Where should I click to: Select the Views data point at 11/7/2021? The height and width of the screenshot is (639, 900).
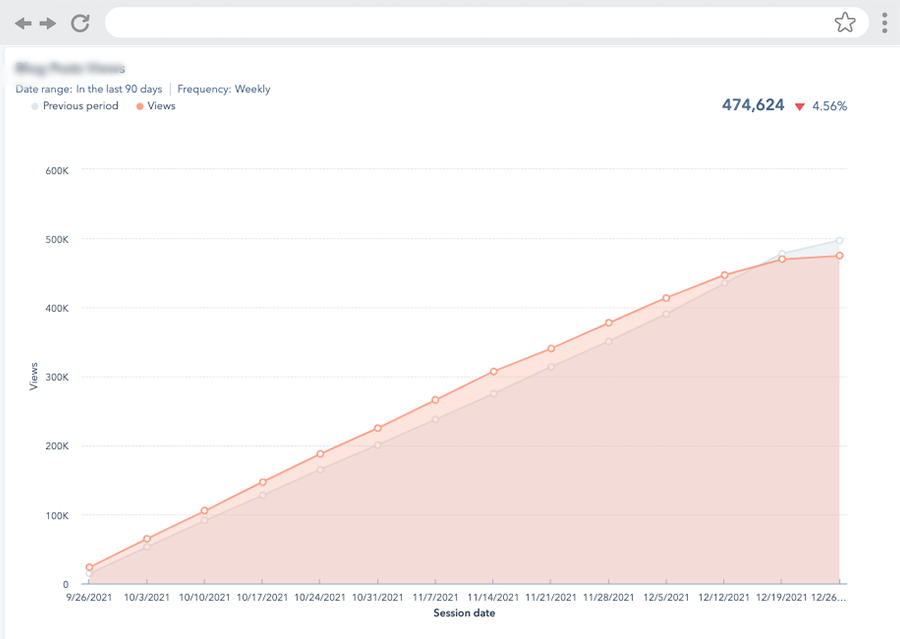(435, 400)
